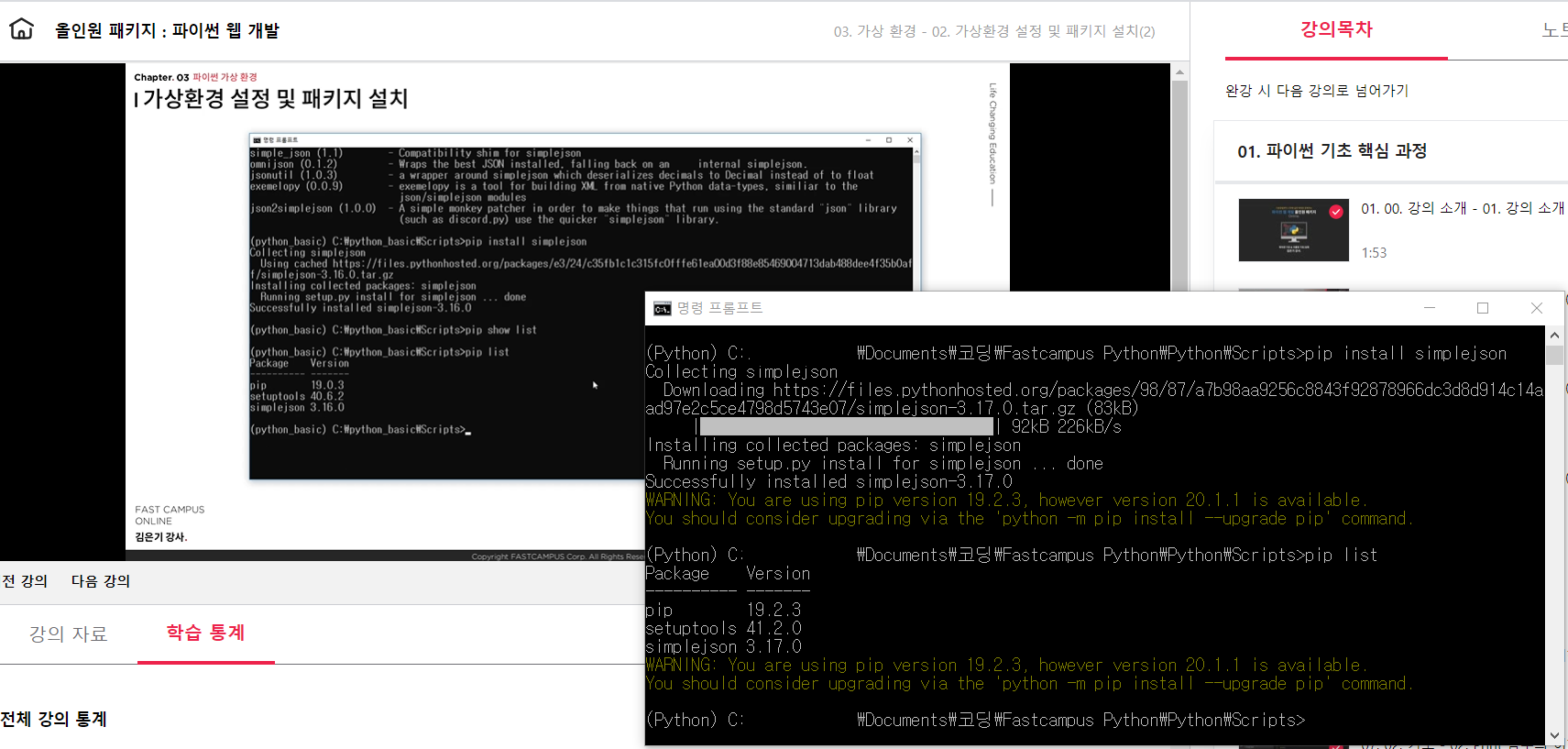Switch to the 학습 통계 tab
The height and width of the screenshot is (749, 1568).
[x=205, y=633]
